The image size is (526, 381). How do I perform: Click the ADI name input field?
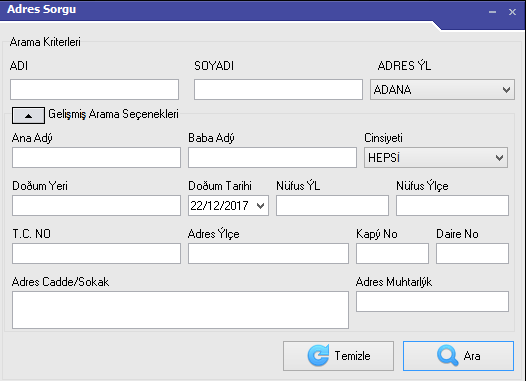tap(94, 90)
